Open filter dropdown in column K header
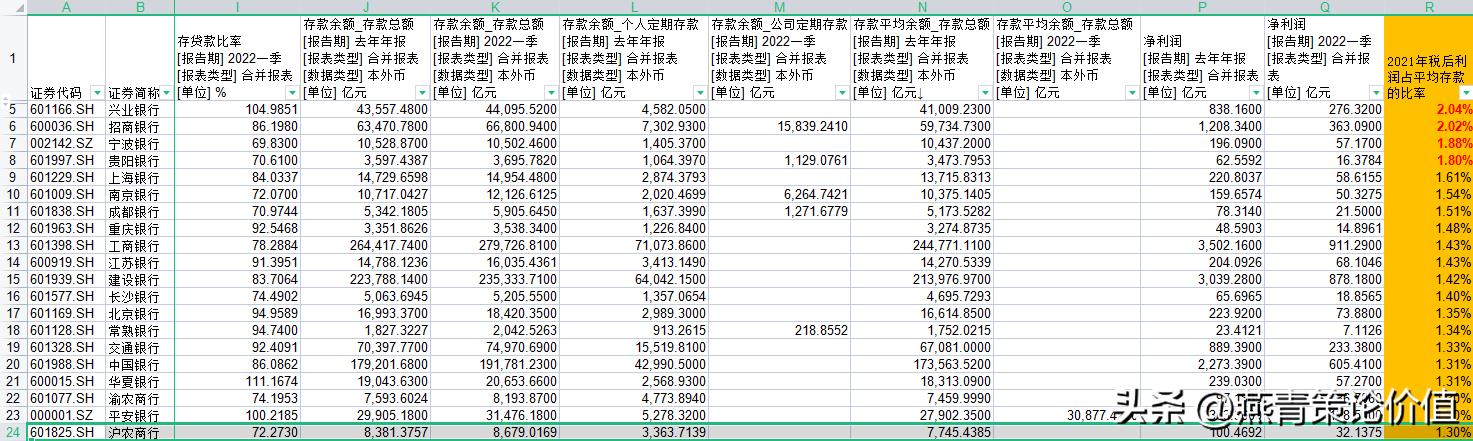 [x=549, y=92]
